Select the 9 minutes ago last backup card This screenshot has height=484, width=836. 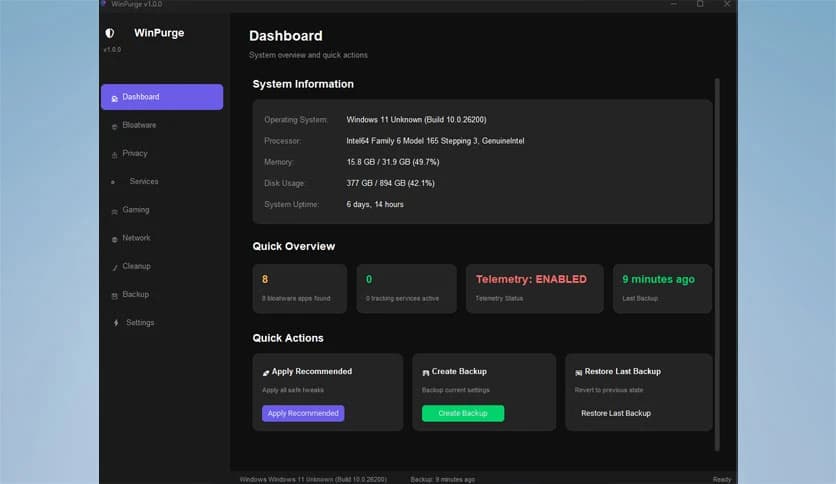click(x=662, y=288)
